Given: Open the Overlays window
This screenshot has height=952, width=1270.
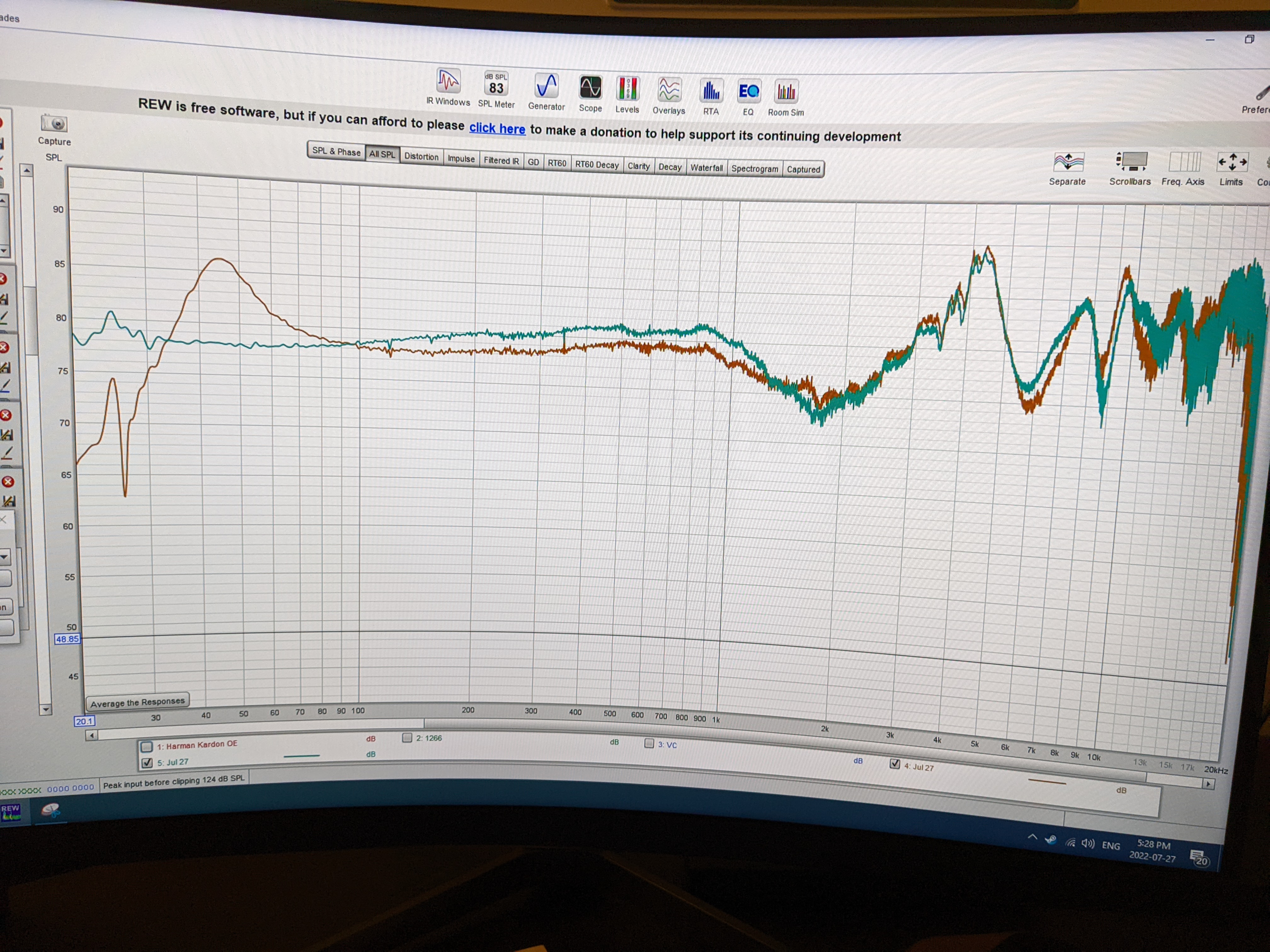Looking at the screenshot, I should point(669,96).
